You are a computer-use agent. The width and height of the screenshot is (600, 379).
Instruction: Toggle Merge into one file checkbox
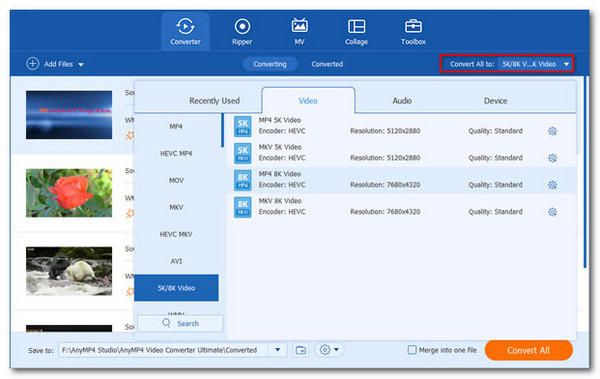point(412,350)
